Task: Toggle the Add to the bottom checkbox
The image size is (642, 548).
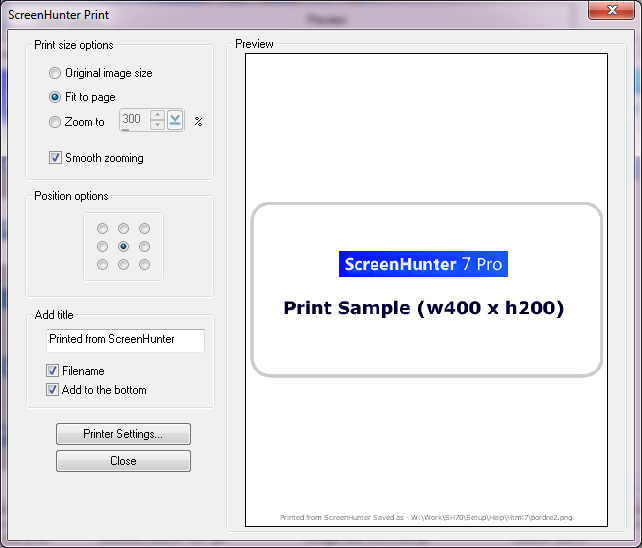Action: (x=53, y=390)
